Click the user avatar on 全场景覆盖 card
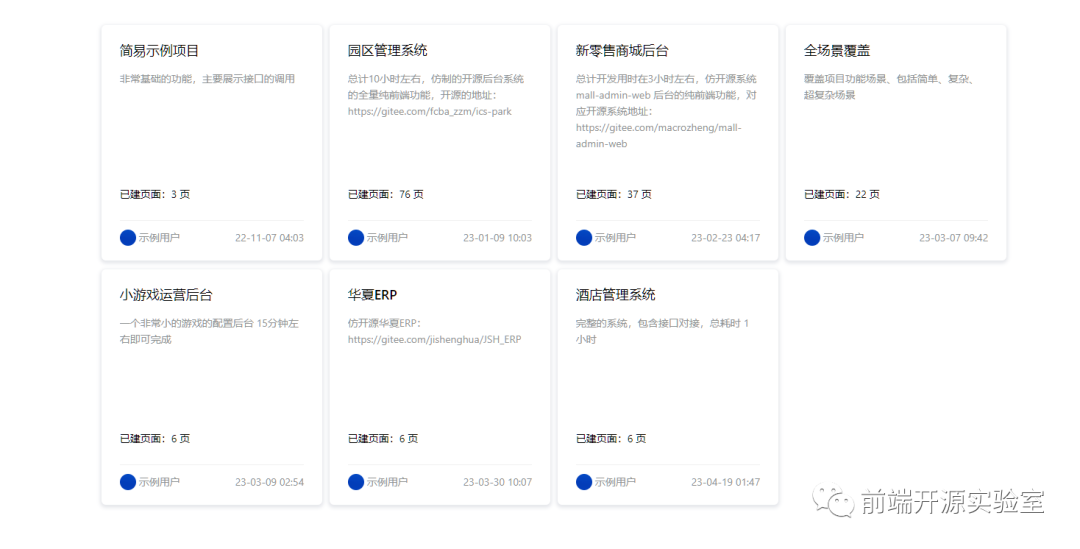 coord(811,238)
